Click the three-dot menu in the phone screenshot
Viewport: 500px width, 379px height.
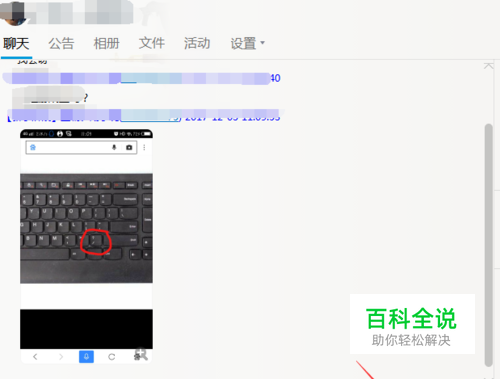point(144,147)
